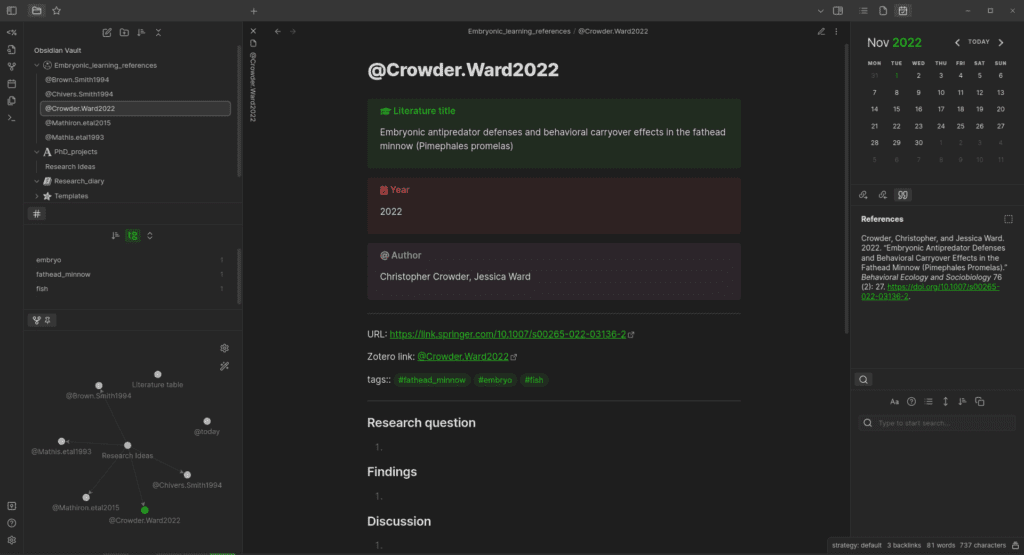The height and width of the screenshot is (555, 1024).
Task: Open the graph settings gear icon
Action: point(225,348)
